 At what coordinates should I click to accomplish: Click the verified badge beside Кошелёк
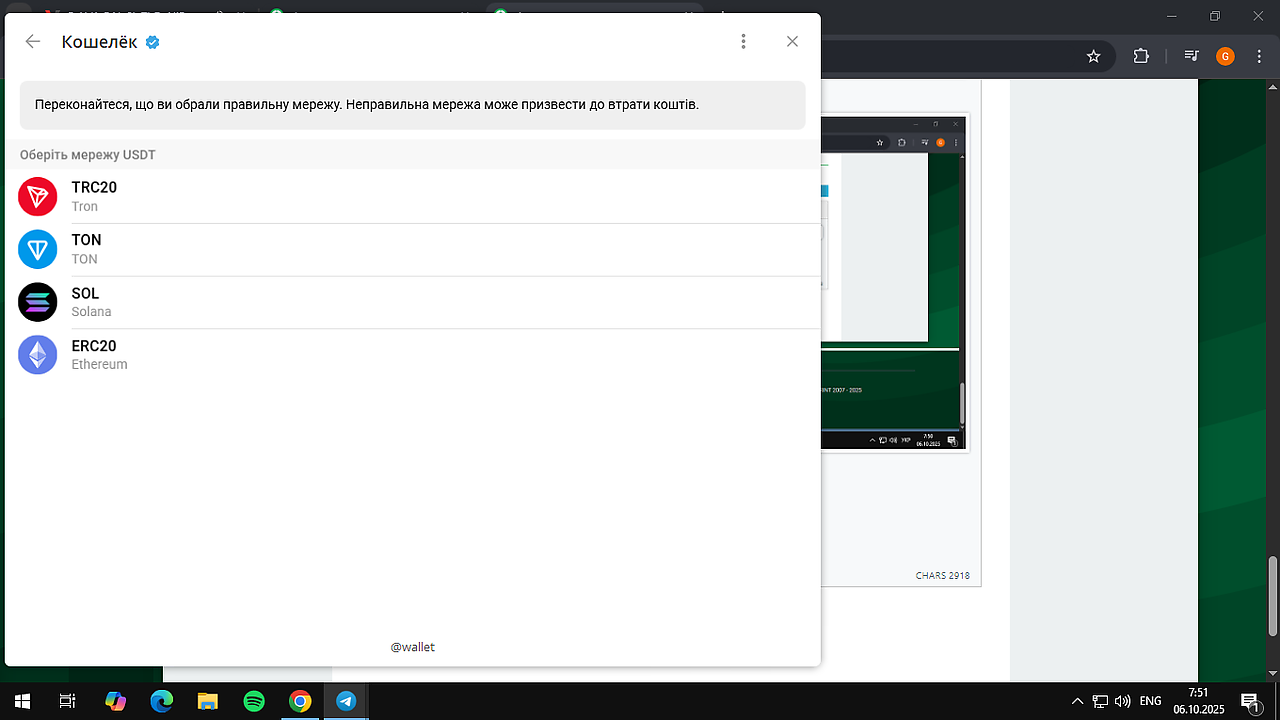point(153,42)
